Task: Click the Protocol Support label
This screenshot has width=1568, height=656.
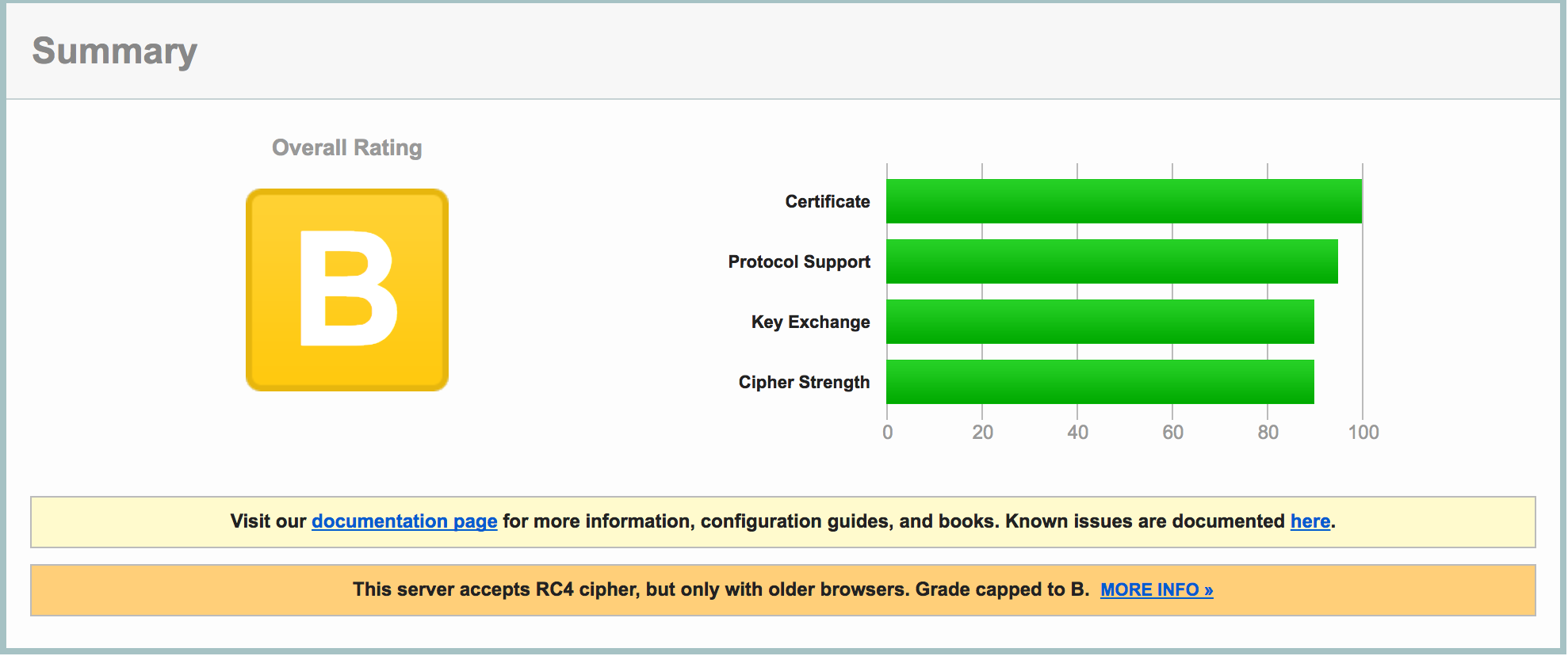Action: tap(799, 261)
